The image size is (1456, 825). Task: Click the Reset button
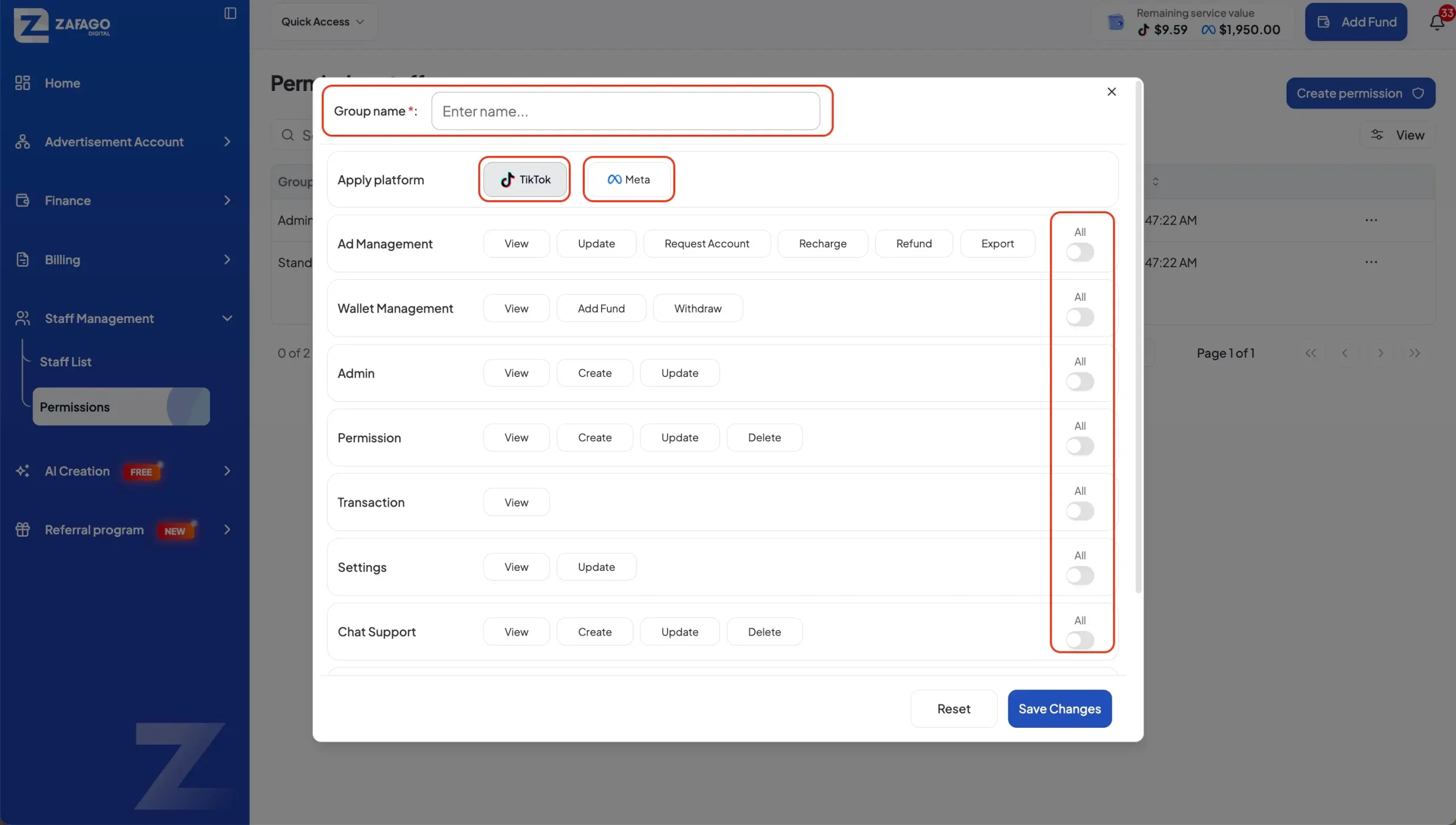954,708
